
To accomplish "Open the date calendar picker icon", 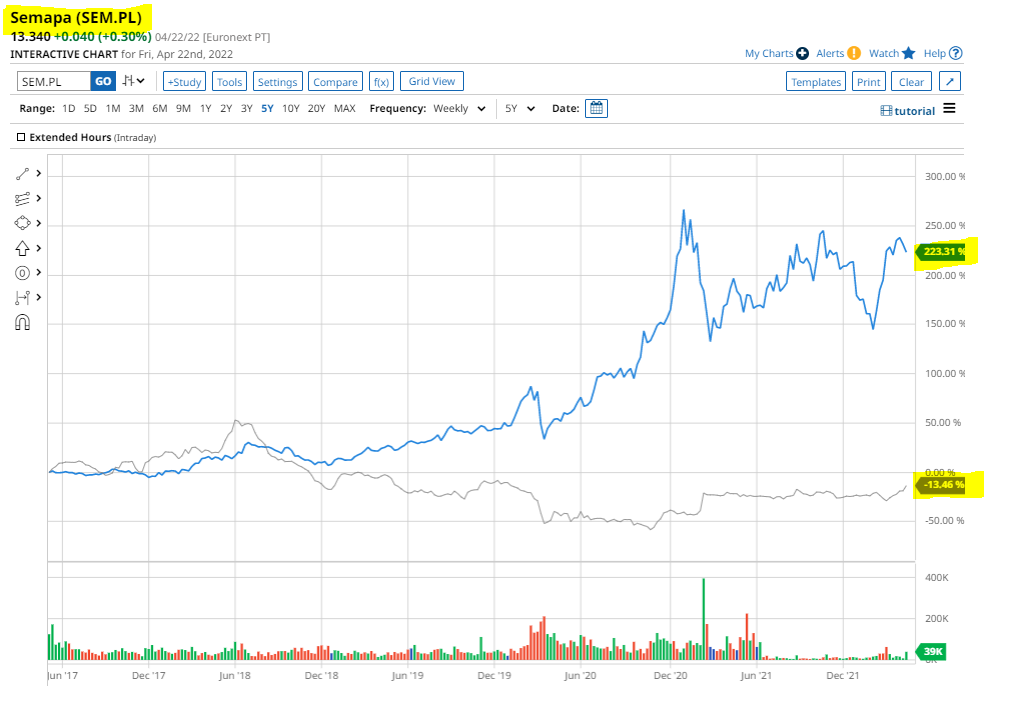I will [596, 108].
